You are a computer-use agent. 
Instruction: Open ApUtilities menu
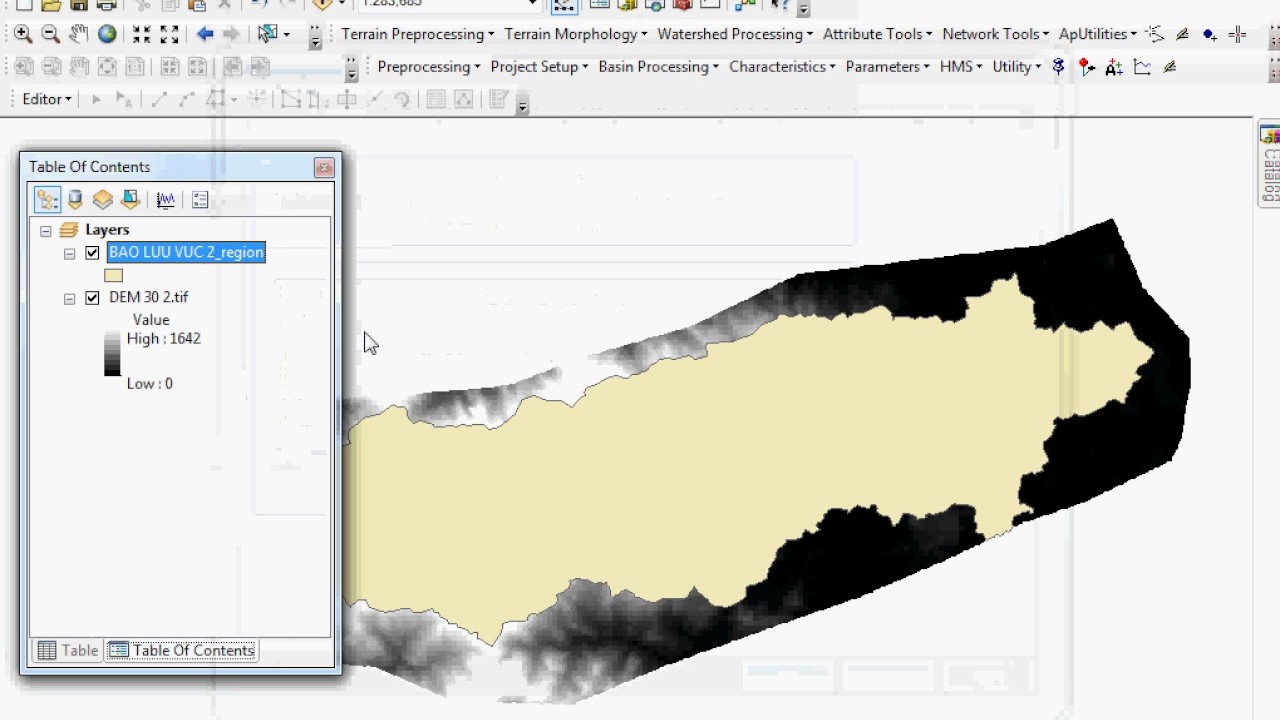1098,34
